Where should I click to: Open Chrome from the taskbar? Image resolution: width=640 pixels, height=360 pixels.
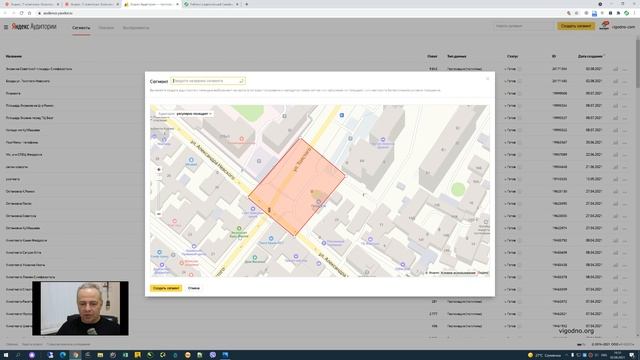pos(75,355)
